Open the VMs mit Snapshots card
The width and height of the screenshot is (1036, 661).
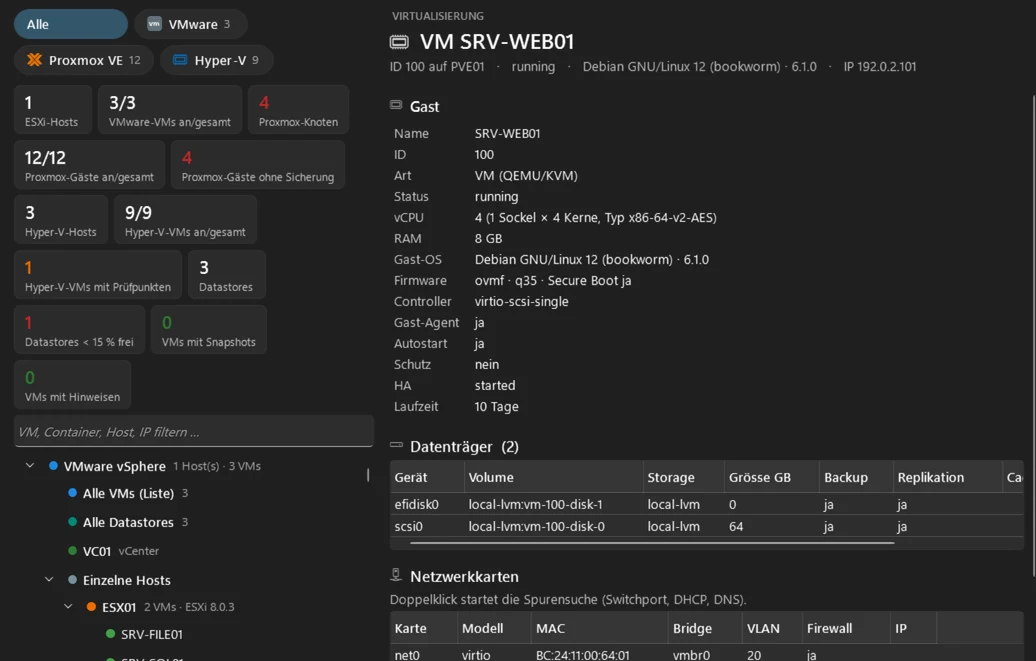(x=209, y=329)
